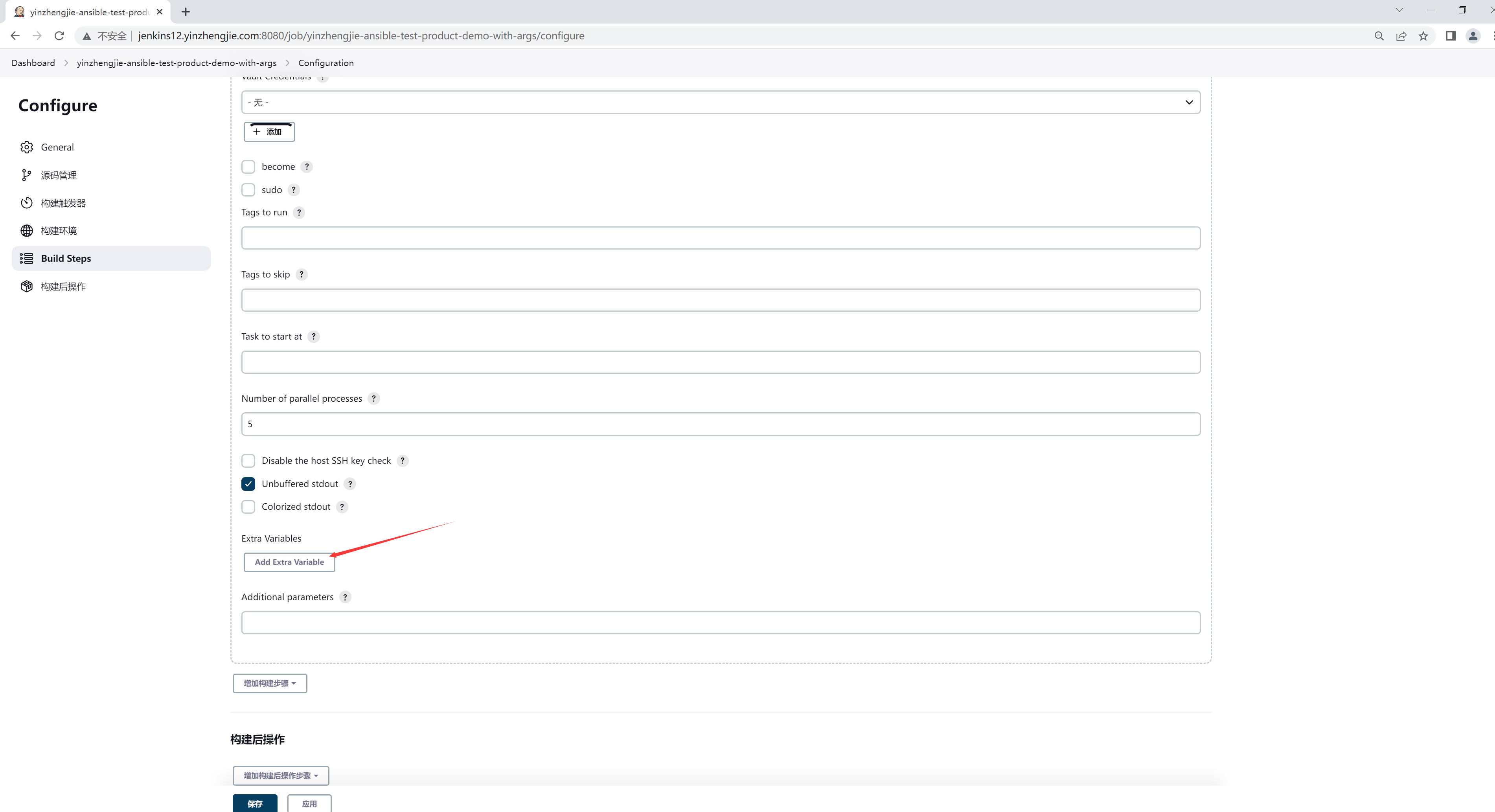
Task: Show help for Number of parallel processes
Action: [374, 399]
